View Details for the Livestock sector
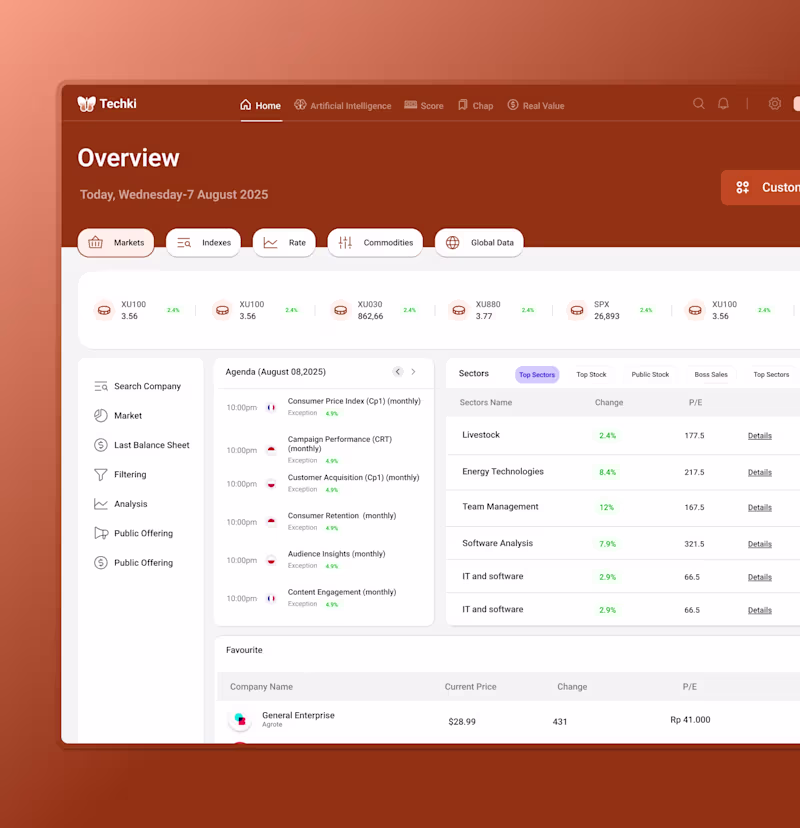 pos(760,436)
